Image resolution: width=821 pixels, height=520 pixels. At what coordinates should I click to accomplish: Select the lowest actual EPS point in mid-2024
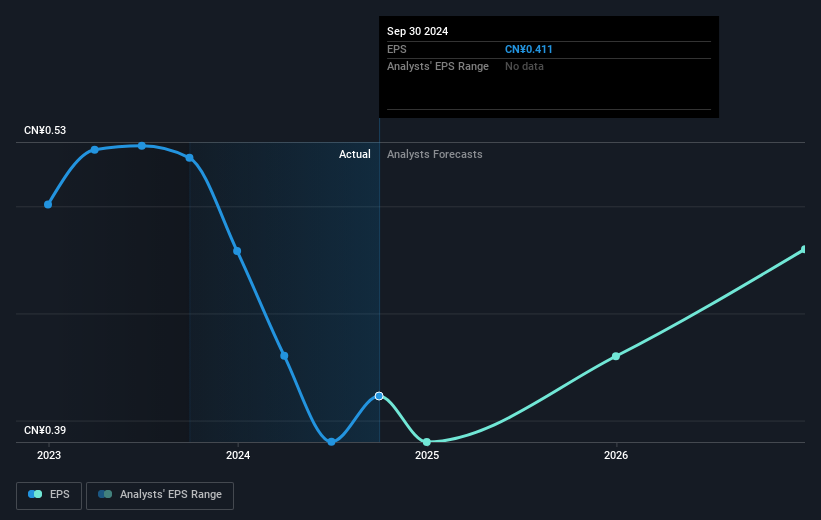(331, 442)
